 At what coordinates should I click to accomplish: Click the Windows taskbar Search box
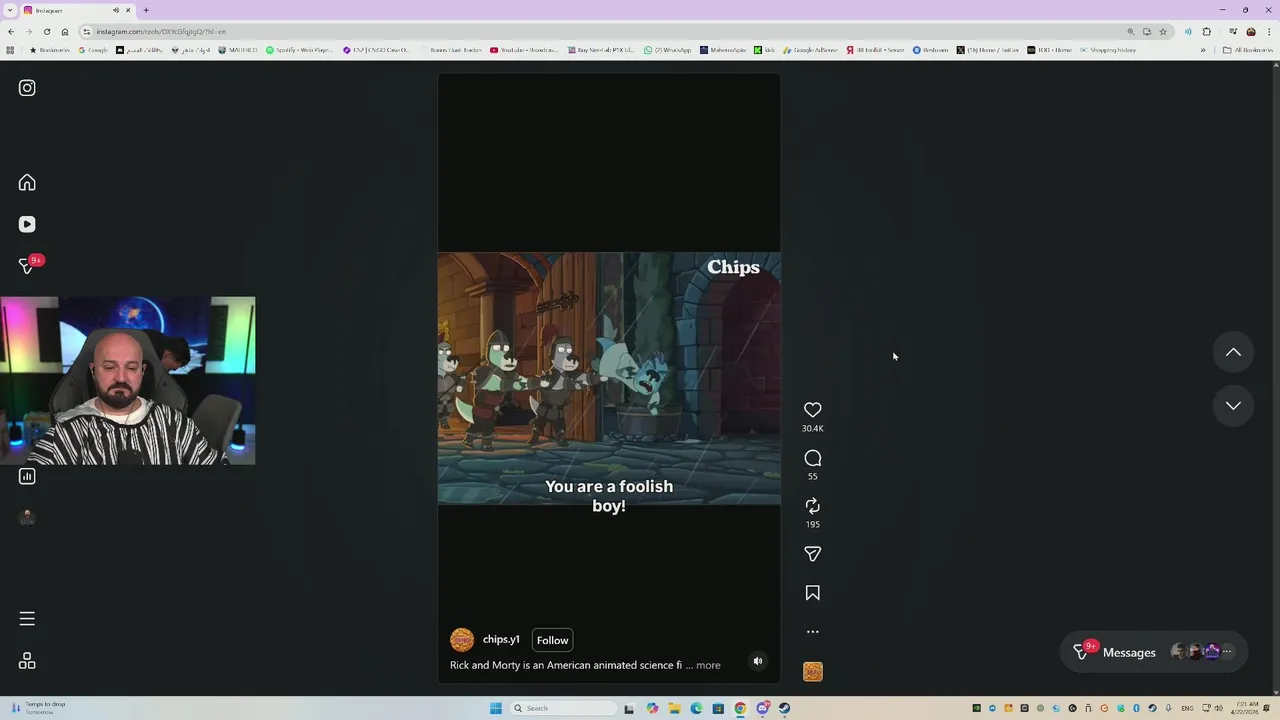pos(562,708)
